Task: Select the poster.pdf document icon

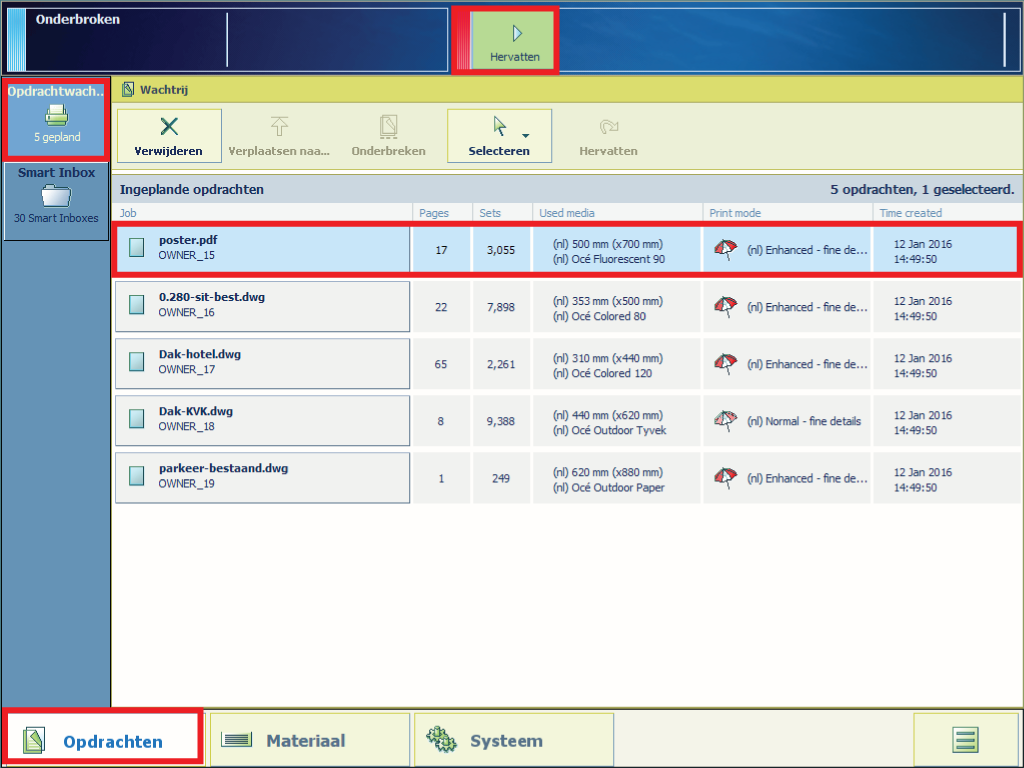Action: pos(136,248)
